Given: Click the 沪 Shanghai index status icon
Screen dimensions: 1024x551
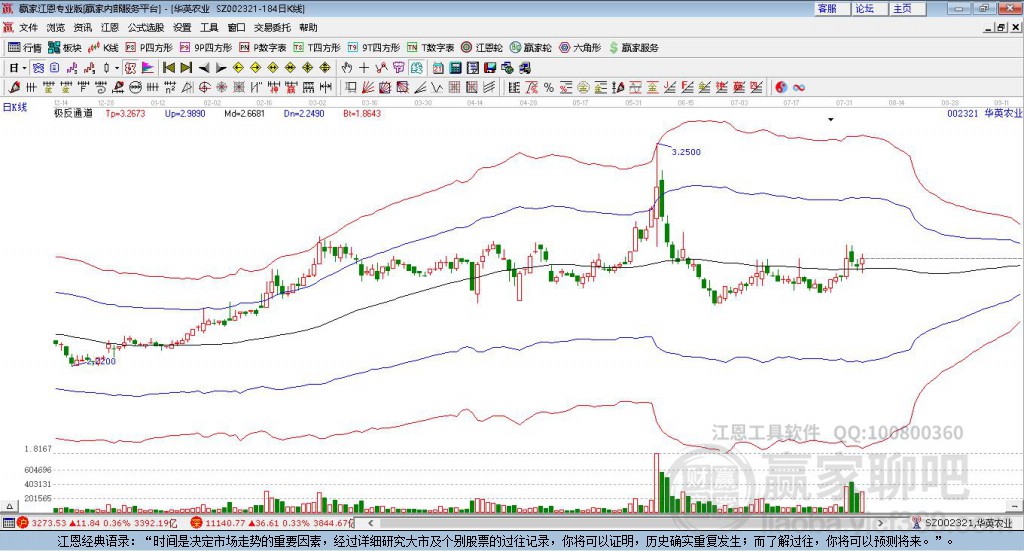Looking at the screenshot, I should click(23, 523).
